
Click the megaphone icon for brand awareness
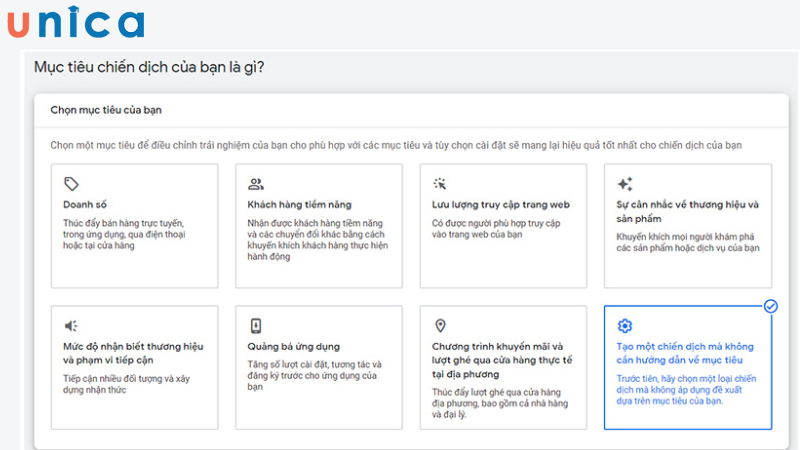click(x=70, y=326)
